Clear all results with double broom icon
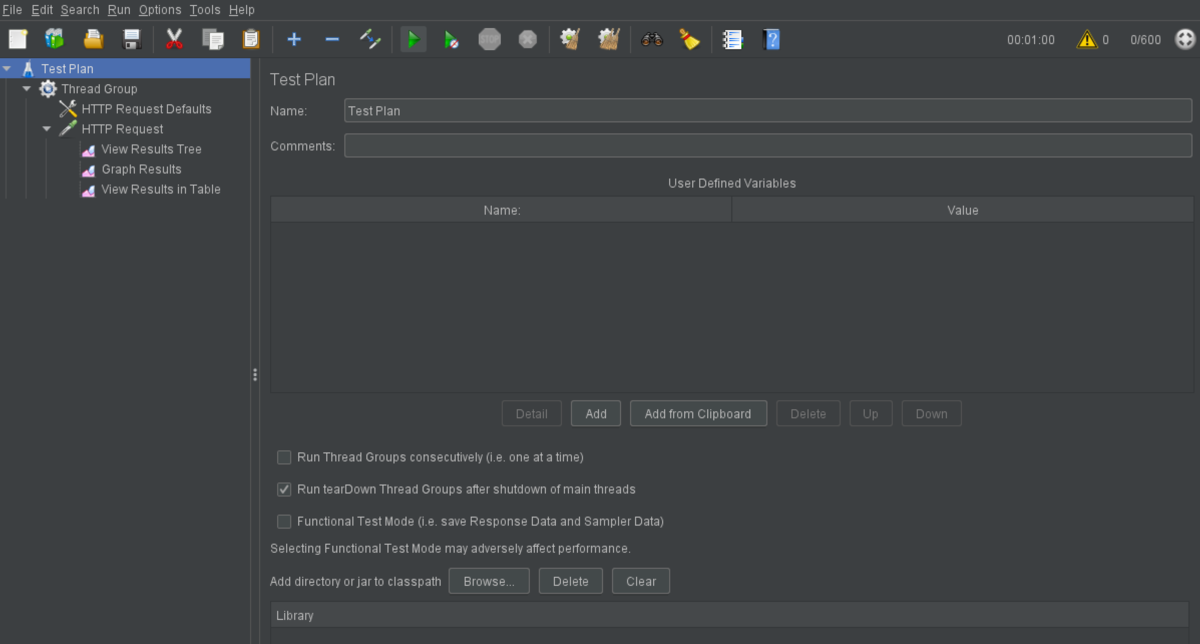 (x=609, y=39)
